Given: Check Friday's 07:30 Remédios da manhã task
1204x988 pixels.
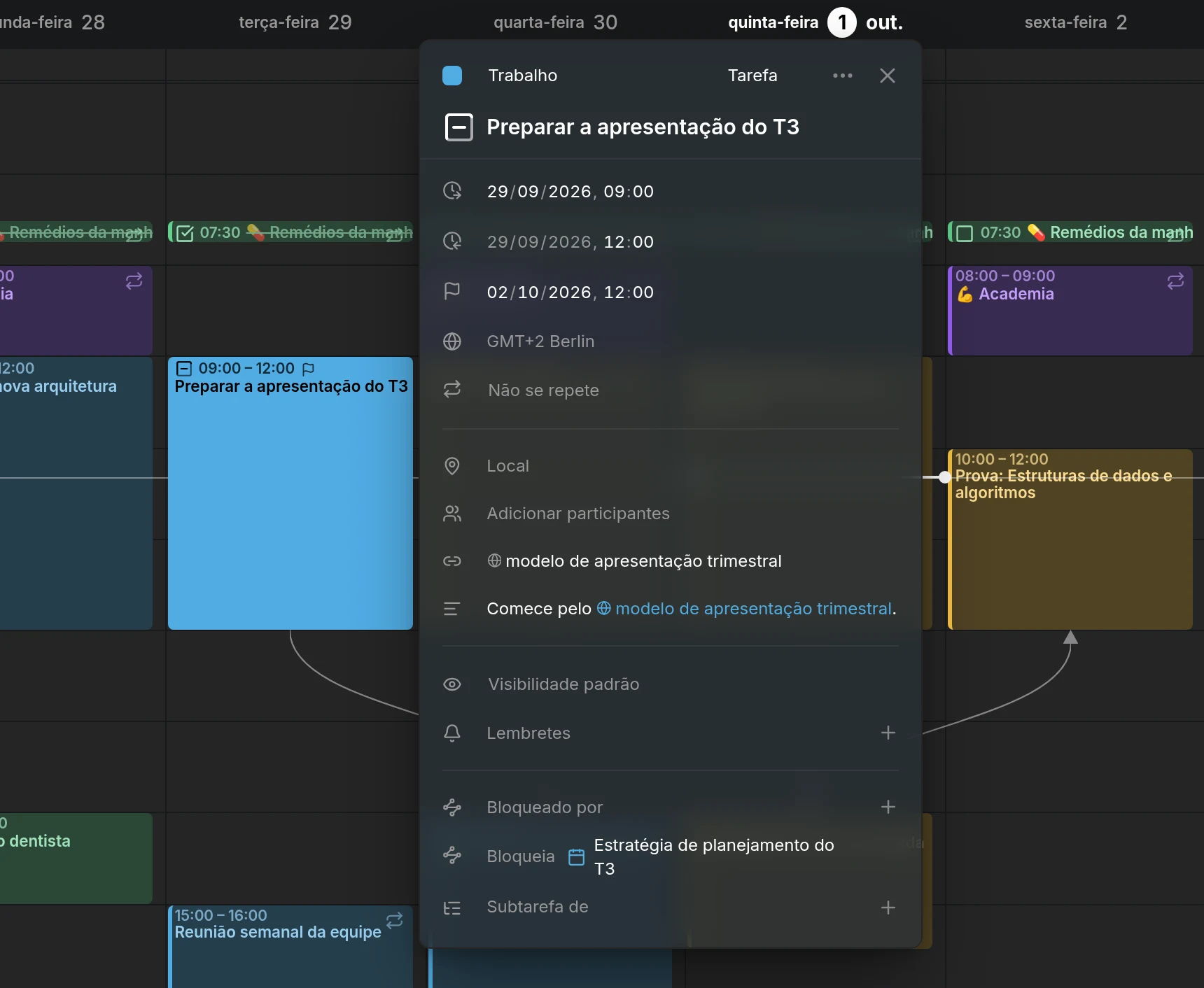Looking at the screenshot, I should coord(965,233).
